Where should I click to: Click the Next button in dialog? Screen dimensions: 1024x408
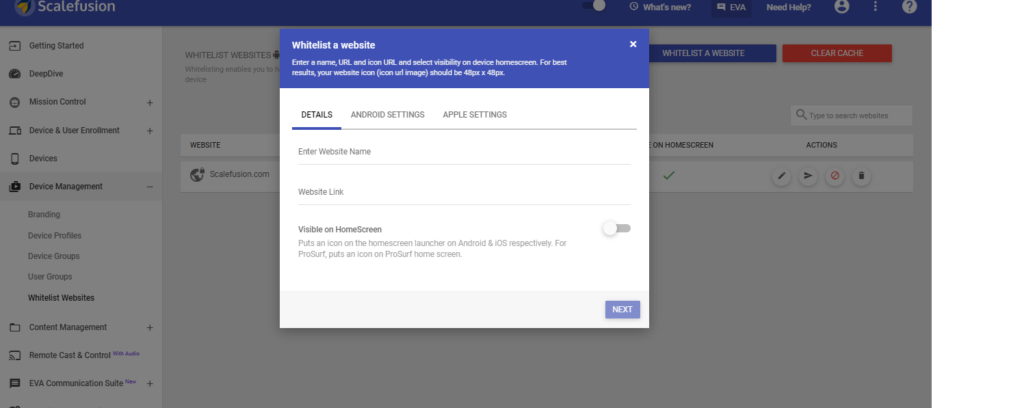622,309
